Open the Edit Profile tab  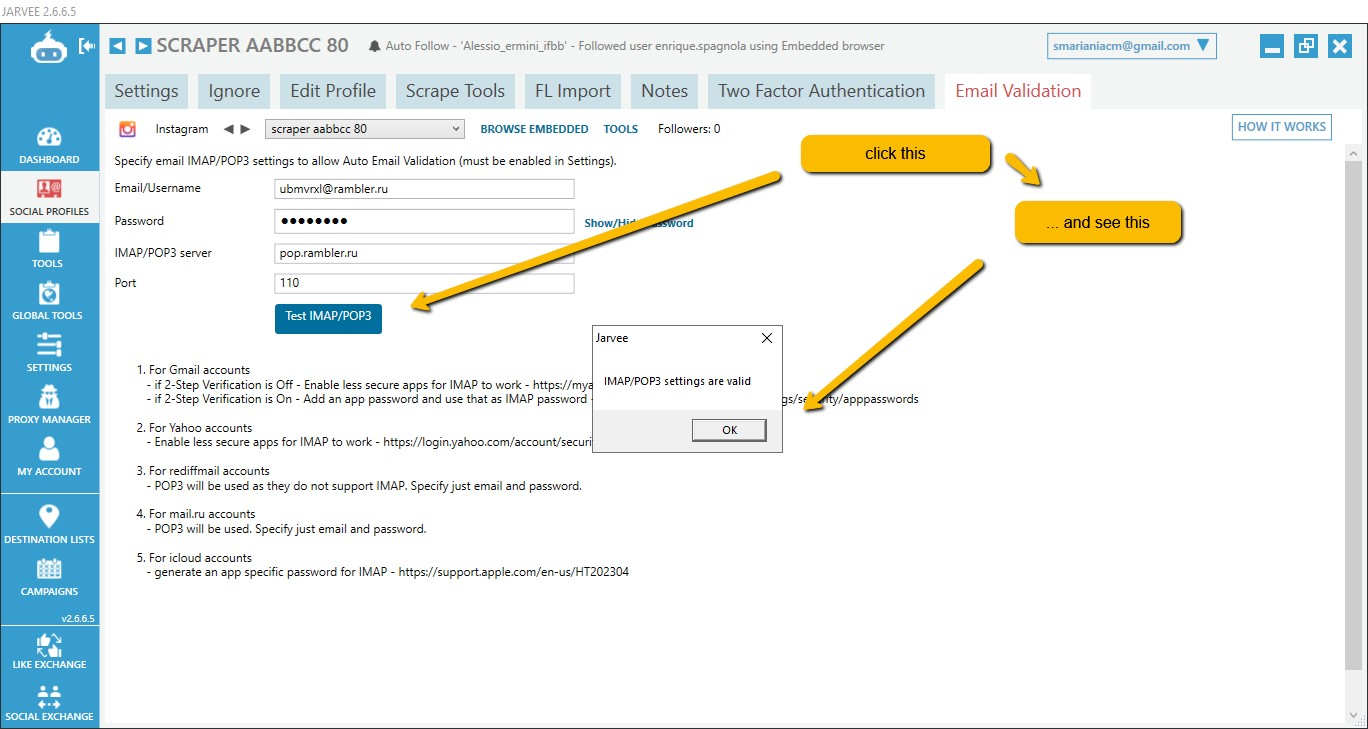333,91
